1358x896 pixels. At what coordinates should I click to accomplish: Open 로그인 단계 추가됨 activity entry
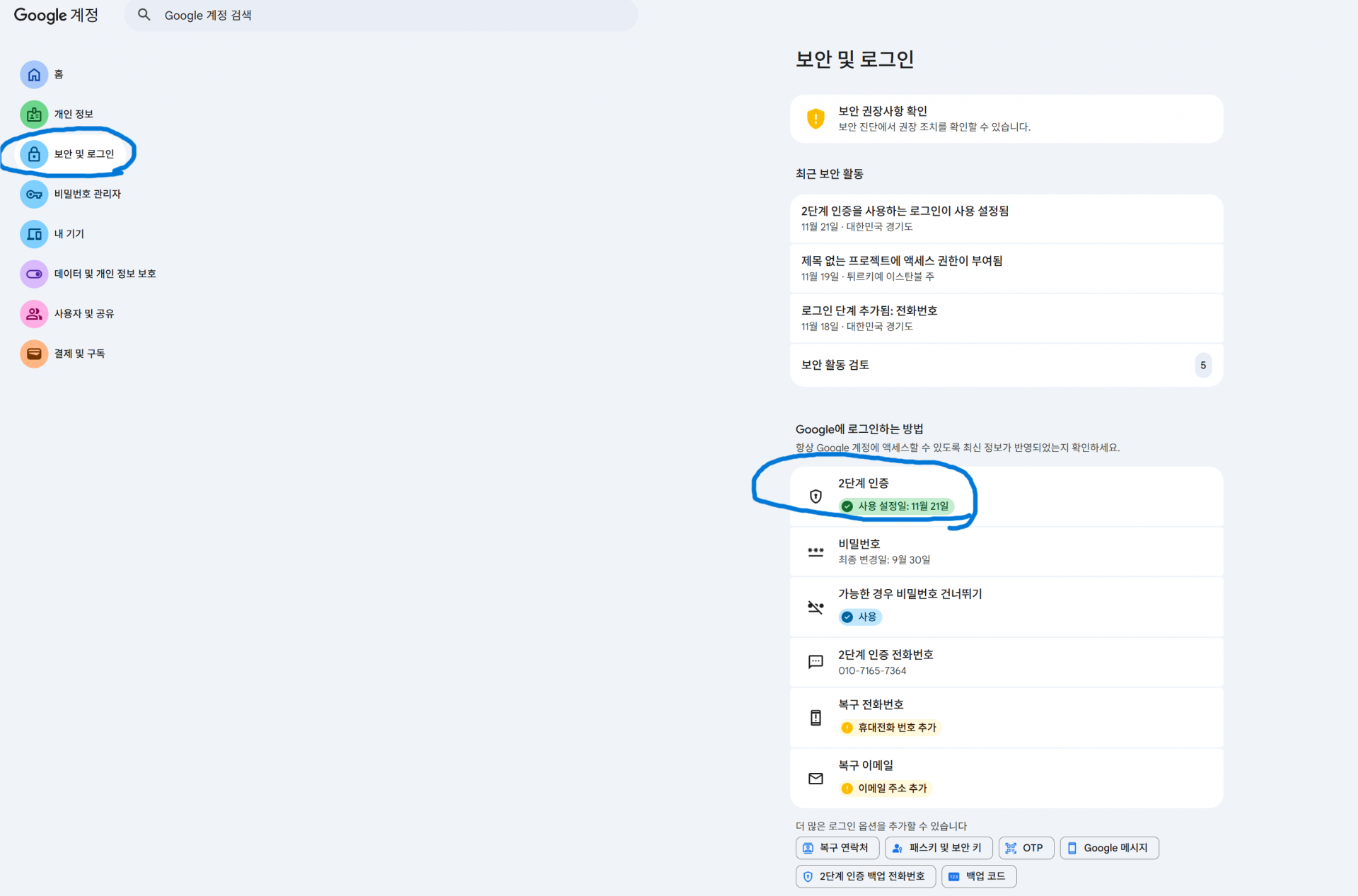1006,318
